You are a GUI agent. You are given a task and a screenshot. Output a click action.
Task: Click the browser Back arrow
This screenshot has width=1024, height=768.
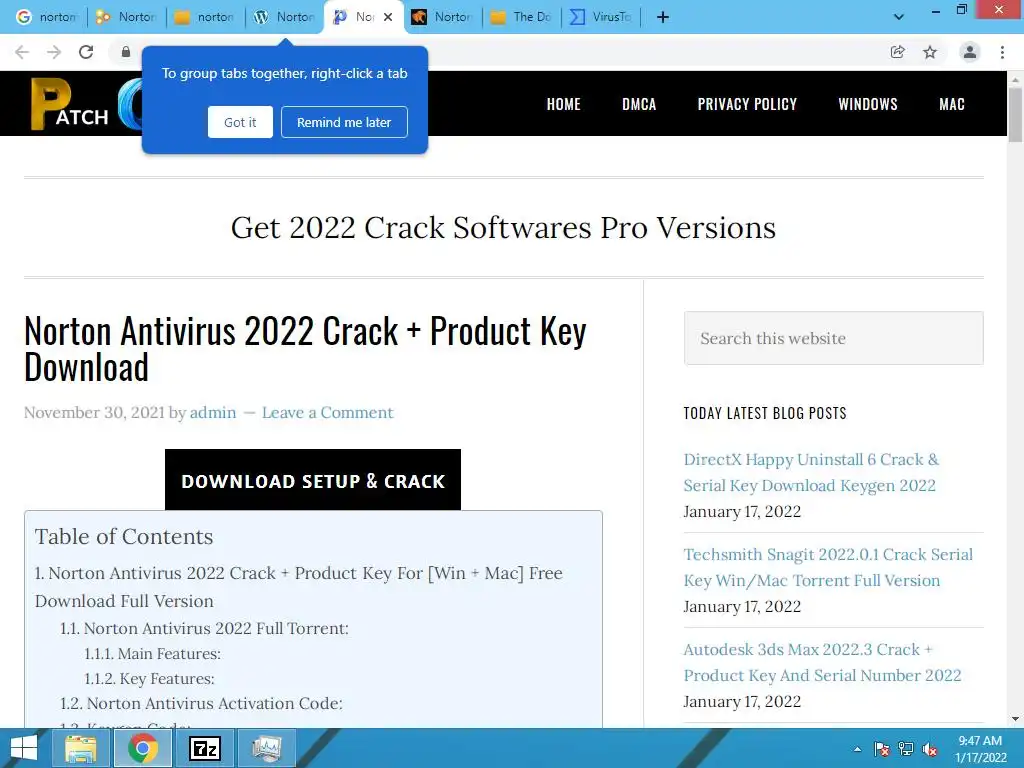pos(22,52)
